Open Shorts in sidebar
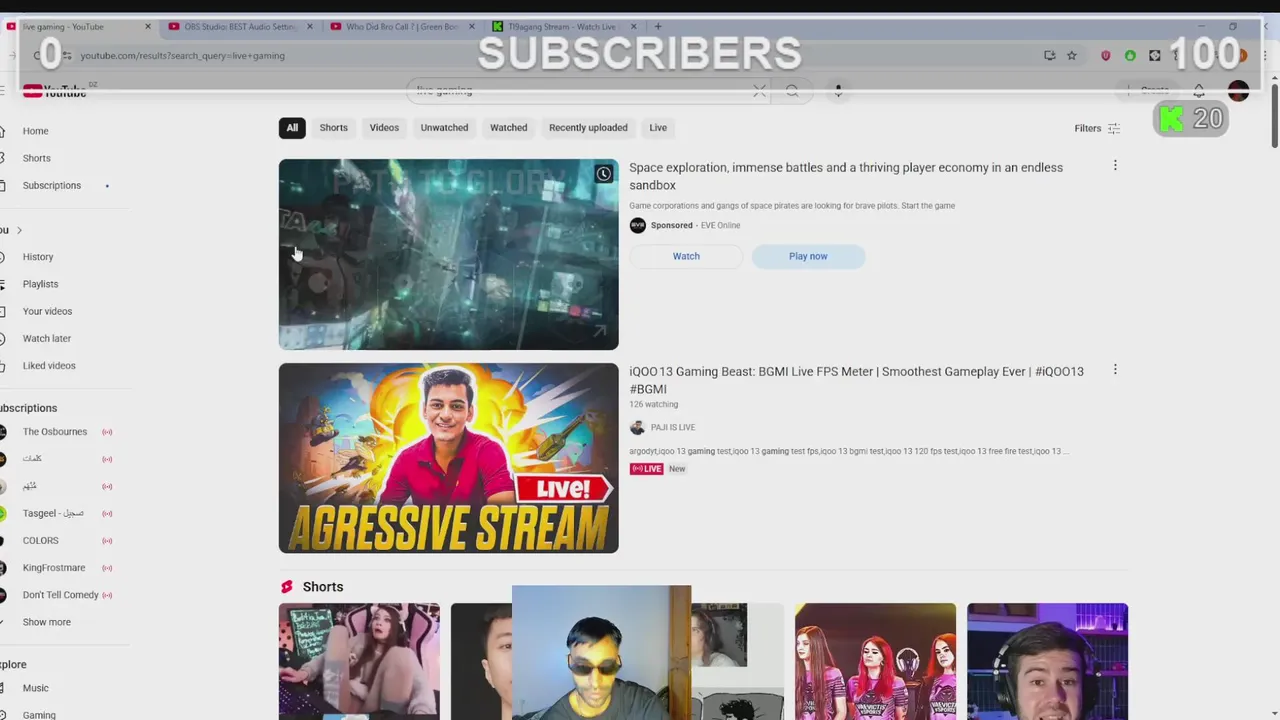 pos(36,158)
